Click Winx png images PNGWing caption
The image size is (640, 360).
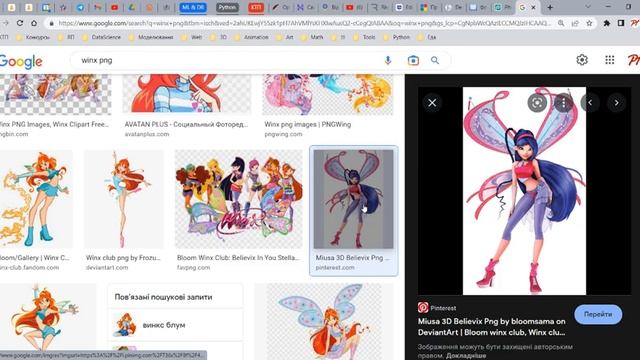point(308,124)
